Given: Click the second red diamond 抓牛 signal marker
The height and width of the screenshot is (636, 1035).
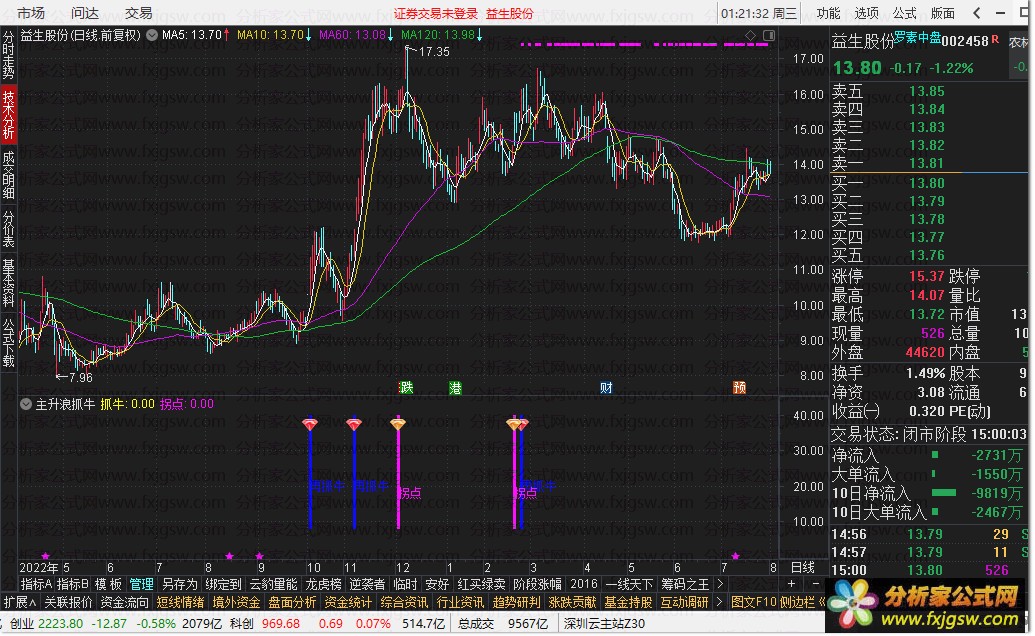Looking at the screenshot, I should (x=354, y=424).
